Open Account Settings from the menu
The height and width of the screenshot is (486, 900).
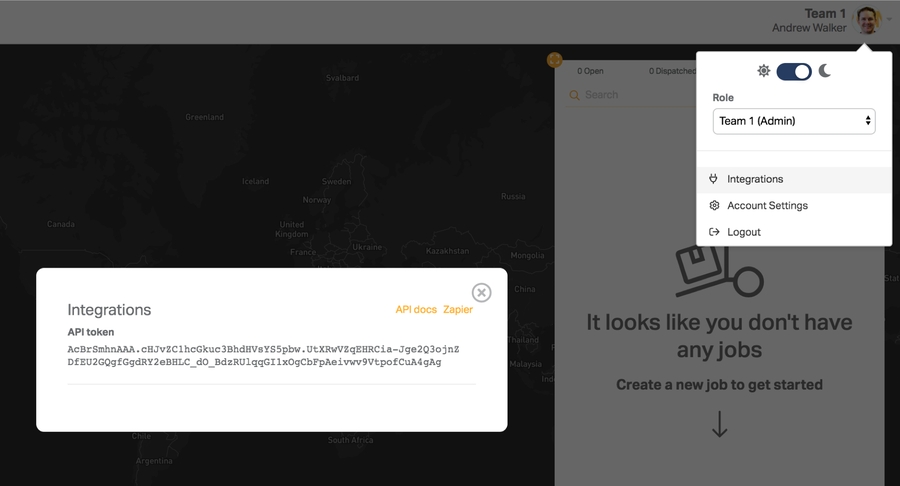pos(767,205)
